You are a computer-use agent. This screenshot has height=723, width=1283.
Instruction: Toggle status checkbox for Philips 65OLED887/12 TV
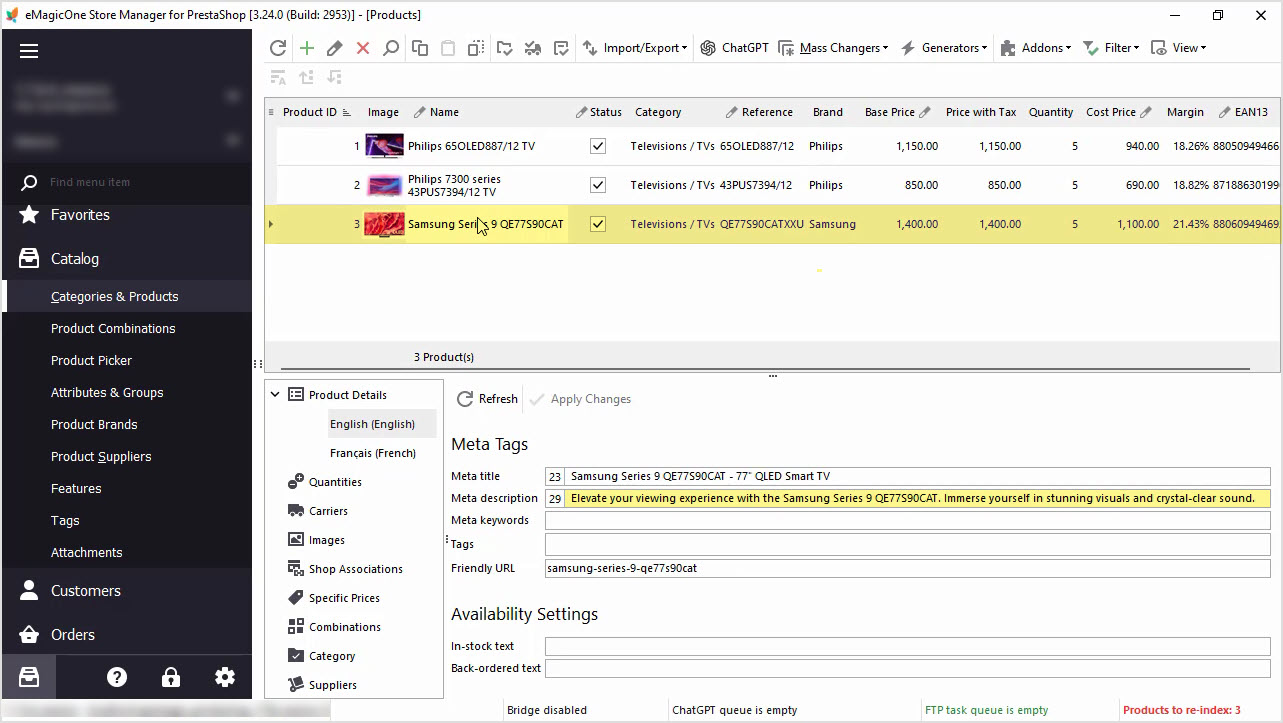(598, 146)
